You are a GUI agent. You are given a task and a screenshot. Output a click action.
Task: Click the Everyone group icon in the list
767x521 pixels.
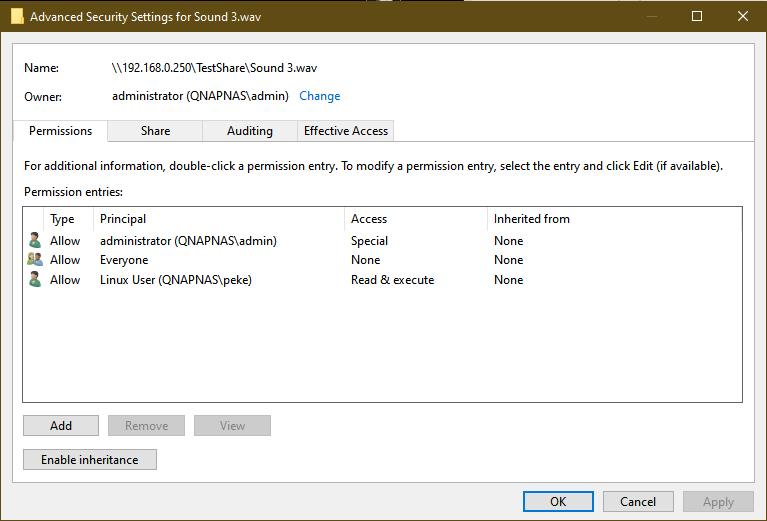(35, 260)
